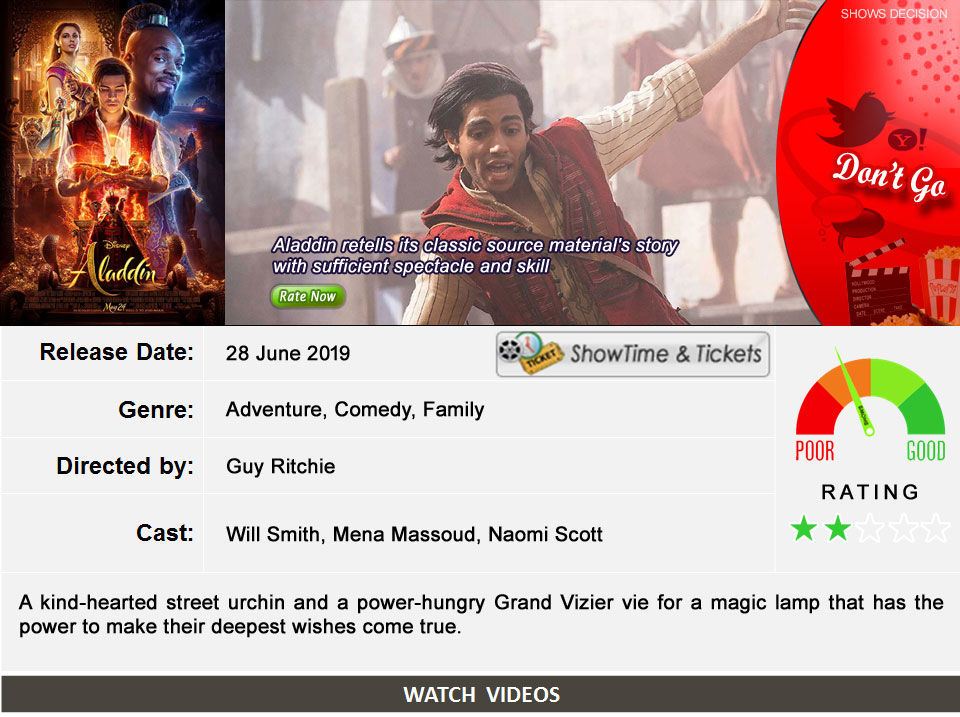
Task: Click director name Guy Ritchie
Action: (280, 467)
